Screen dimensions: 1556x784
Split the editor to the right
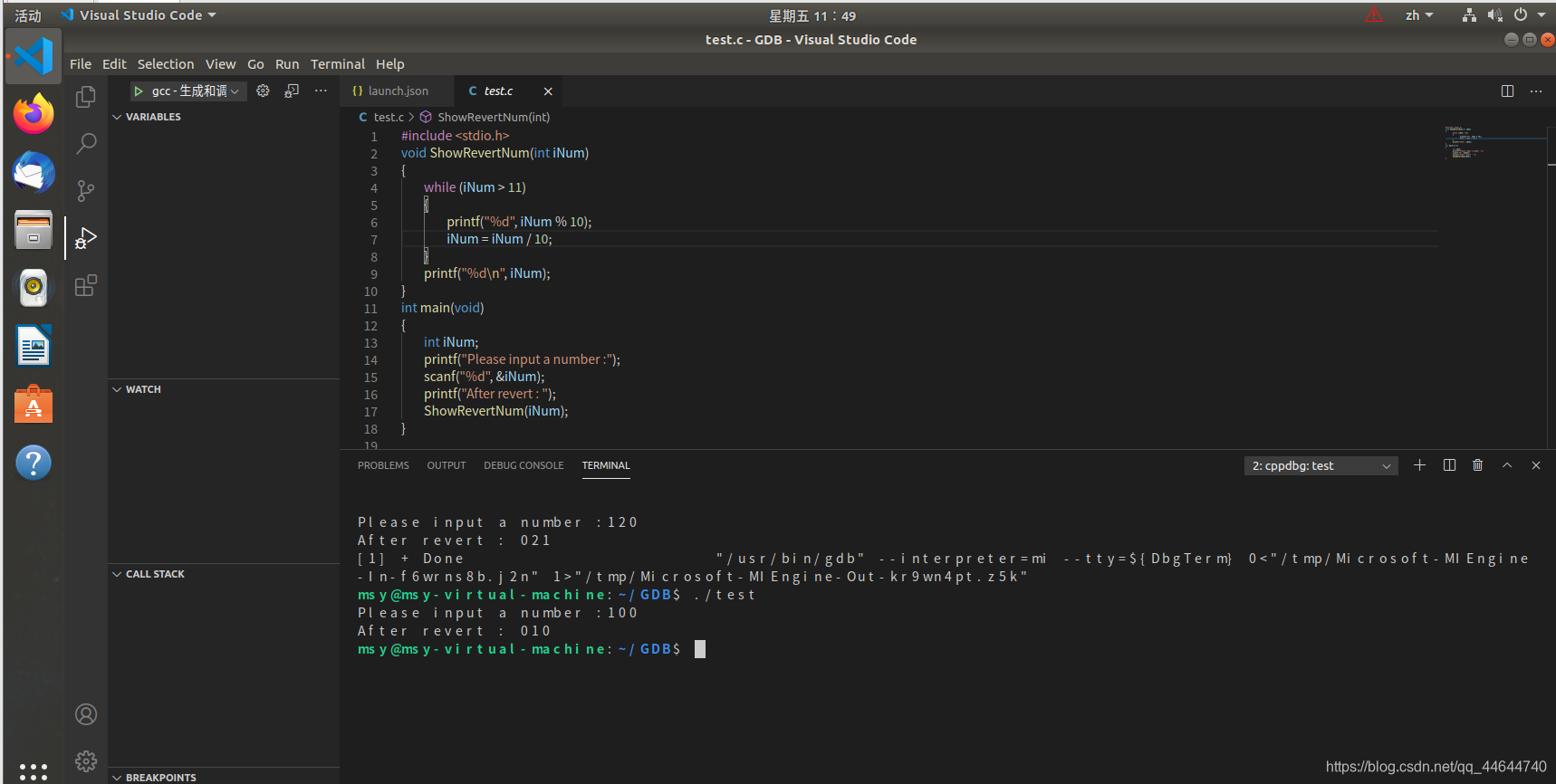tap(1507, 91)
